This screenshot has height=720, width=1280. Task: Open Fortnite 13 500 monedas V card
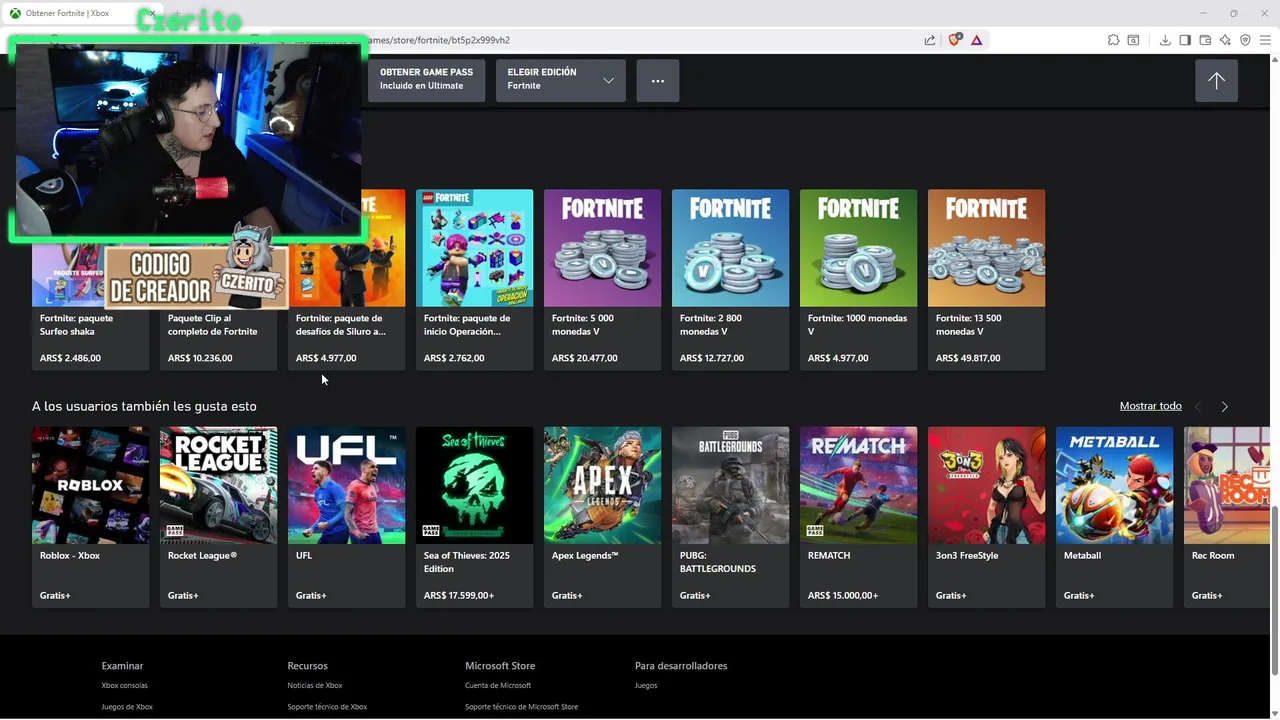pos(986,280)
